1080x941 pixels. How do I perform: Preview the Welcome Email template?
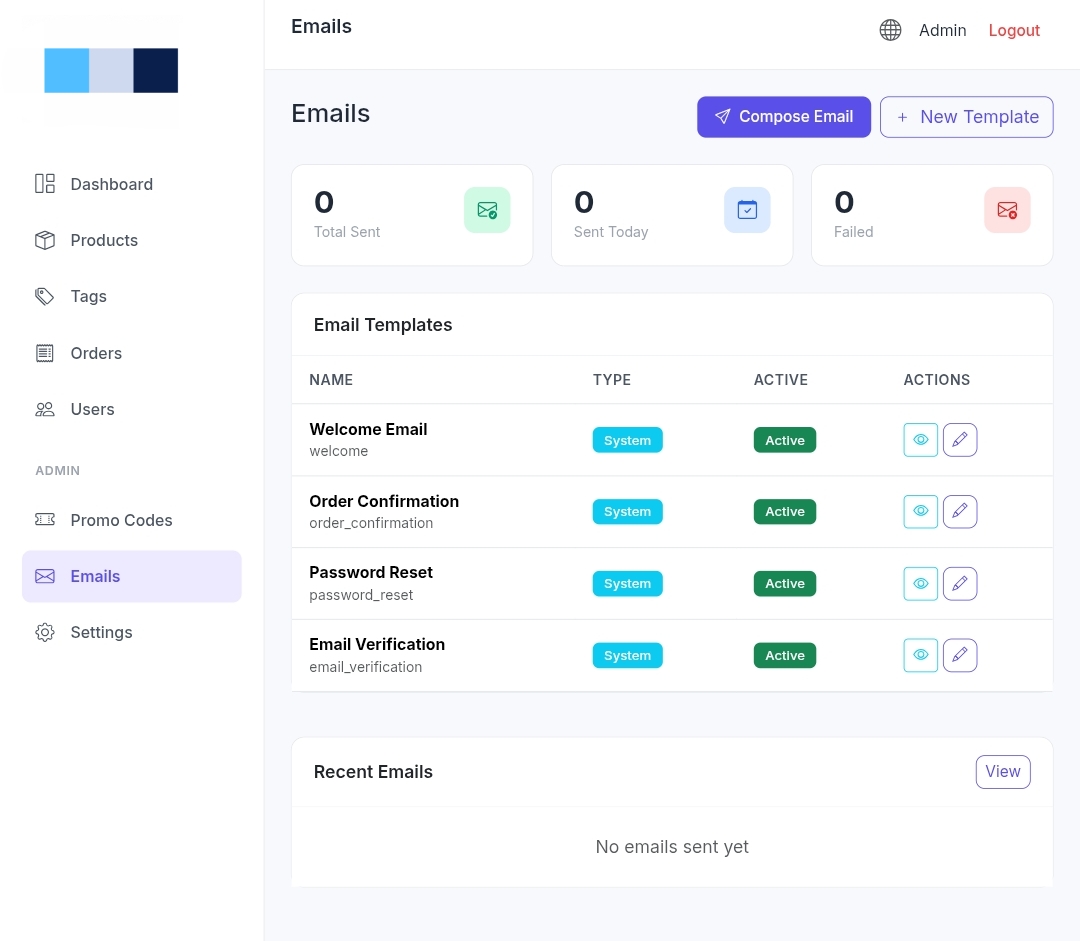click(921, 440)
